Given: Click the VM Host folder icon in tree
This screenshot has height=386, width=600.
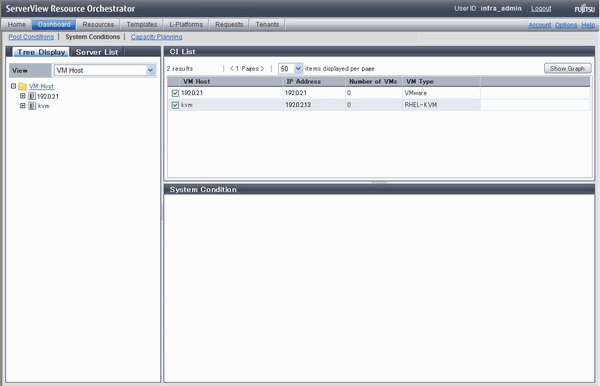Looking at the screenshot, I should [x=22, y=86].
